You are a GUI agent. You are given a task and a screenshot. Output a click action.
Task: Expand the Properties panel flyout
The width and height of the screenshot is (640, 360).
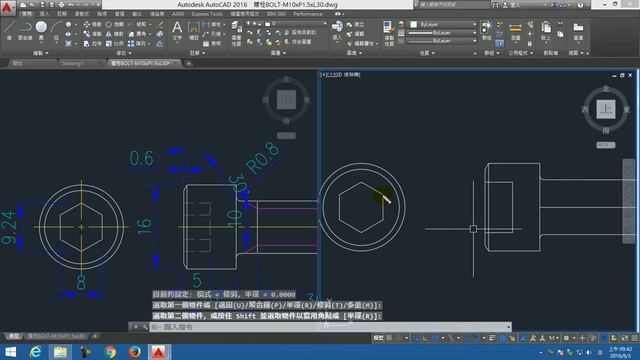(427, 53)
